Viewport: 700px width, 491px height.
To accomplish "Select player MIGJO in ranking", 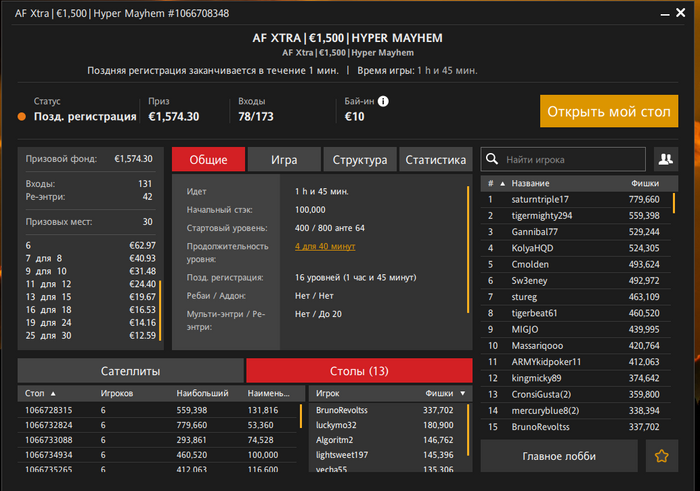I will [x=576, y=329].
